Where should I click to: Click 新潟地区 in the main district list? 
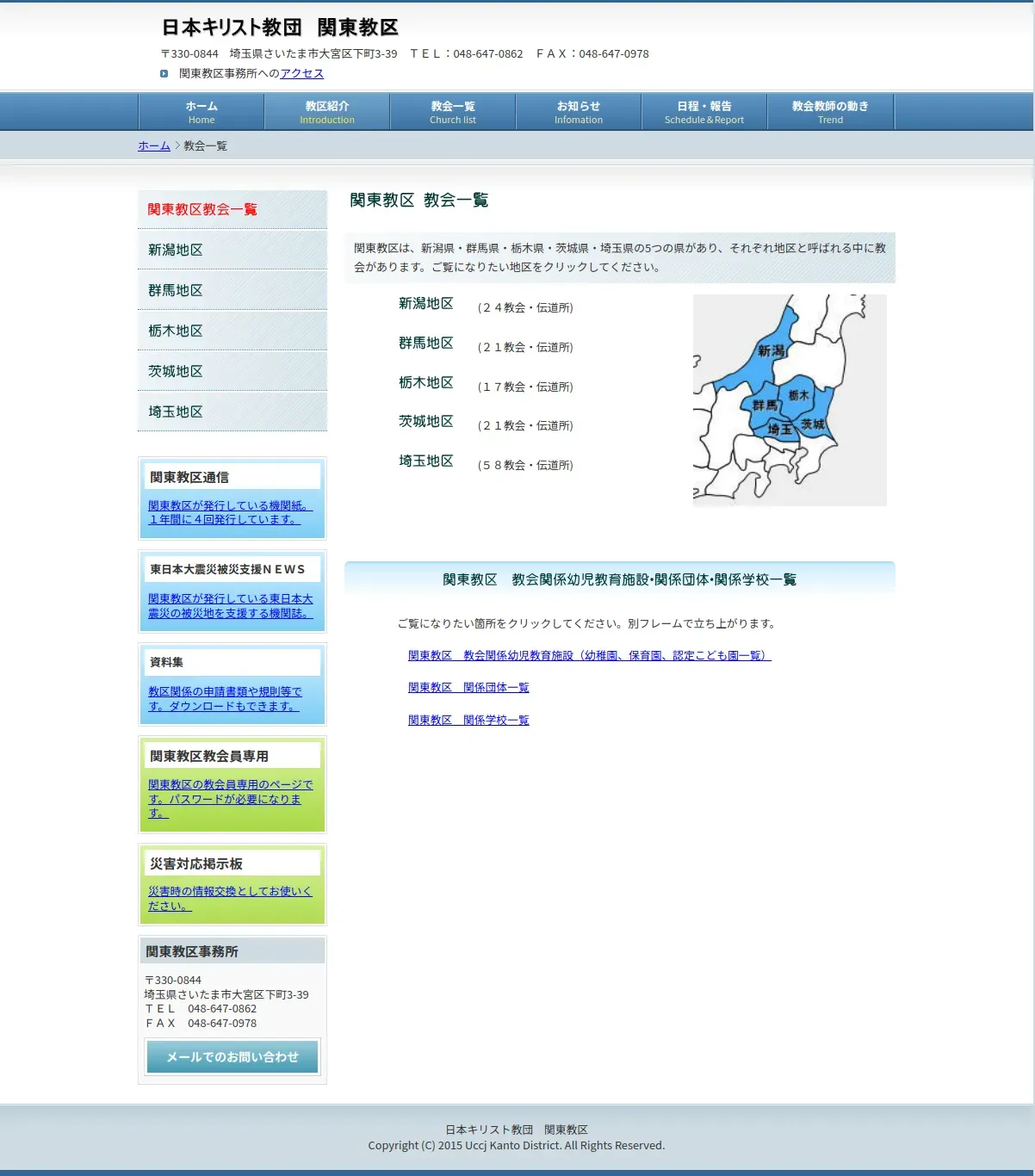tap(425, 304)
